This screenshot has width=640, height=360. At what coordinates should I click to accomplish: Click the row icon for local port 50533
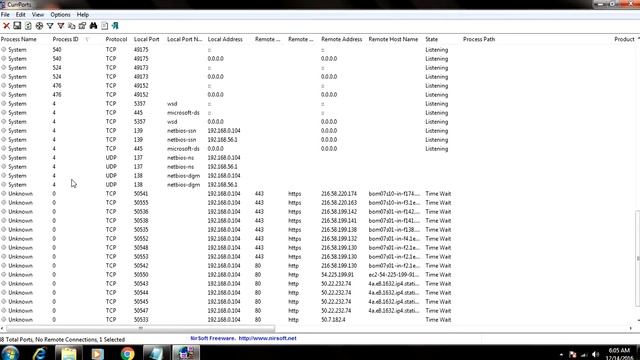4,320
